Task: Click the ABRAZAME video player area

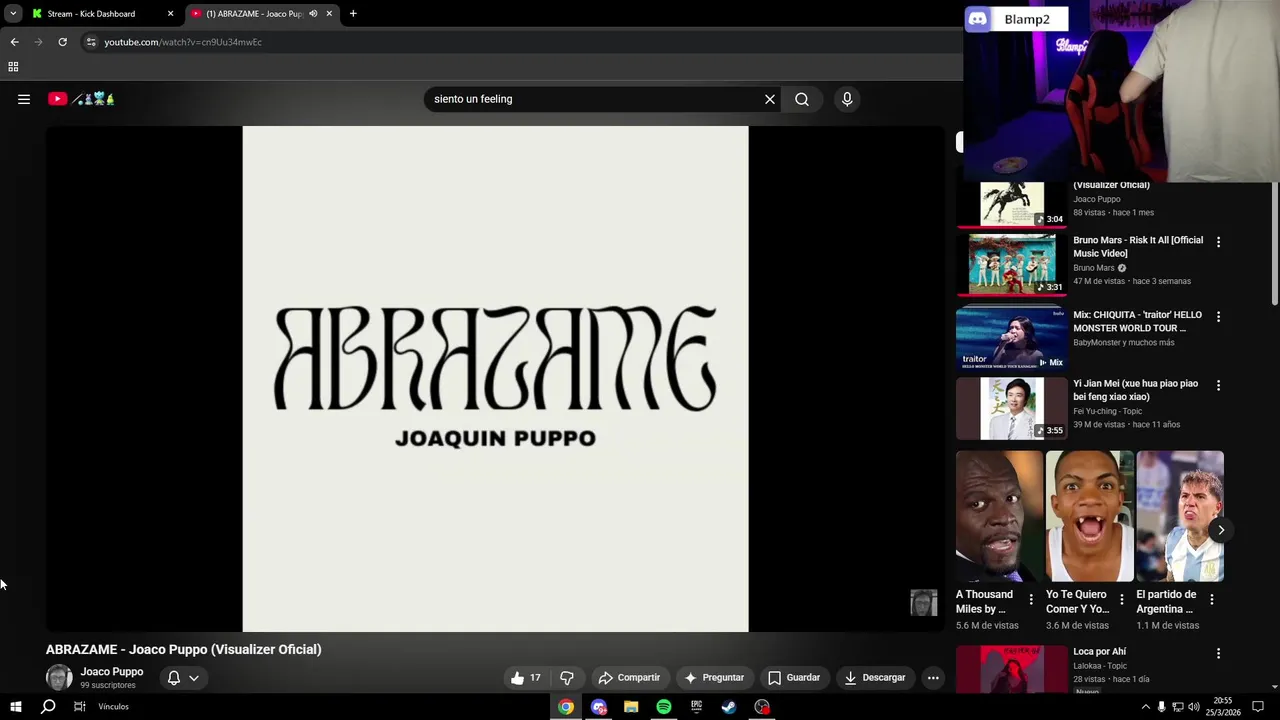Action: pos(495,379)
